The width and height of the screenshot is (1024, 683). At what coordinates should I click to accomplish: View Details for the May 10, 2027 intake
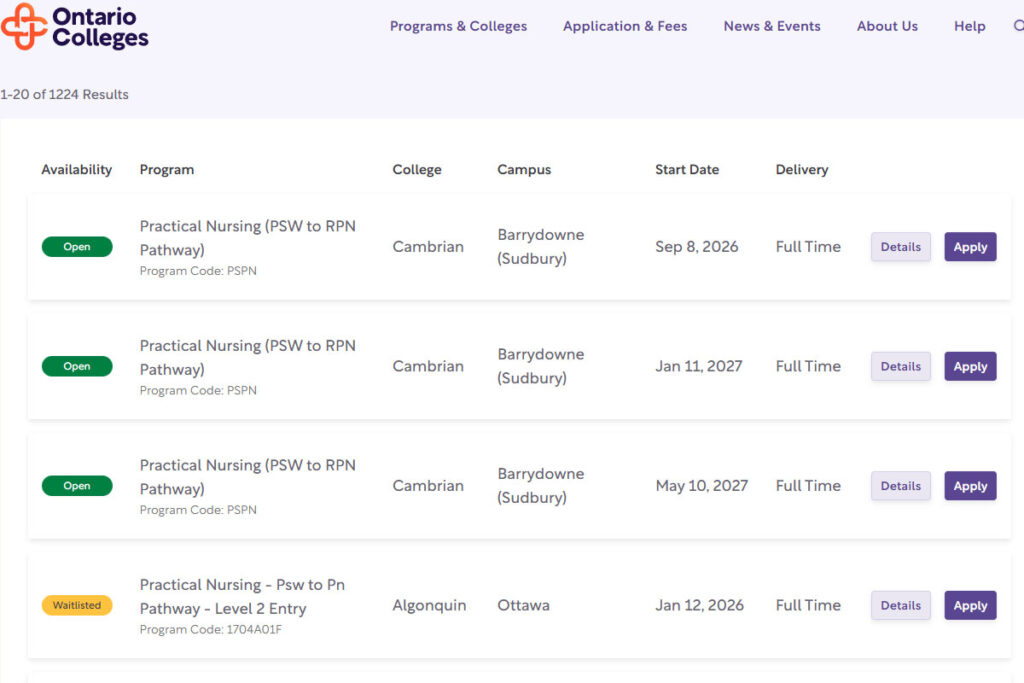tap(900, 485)
